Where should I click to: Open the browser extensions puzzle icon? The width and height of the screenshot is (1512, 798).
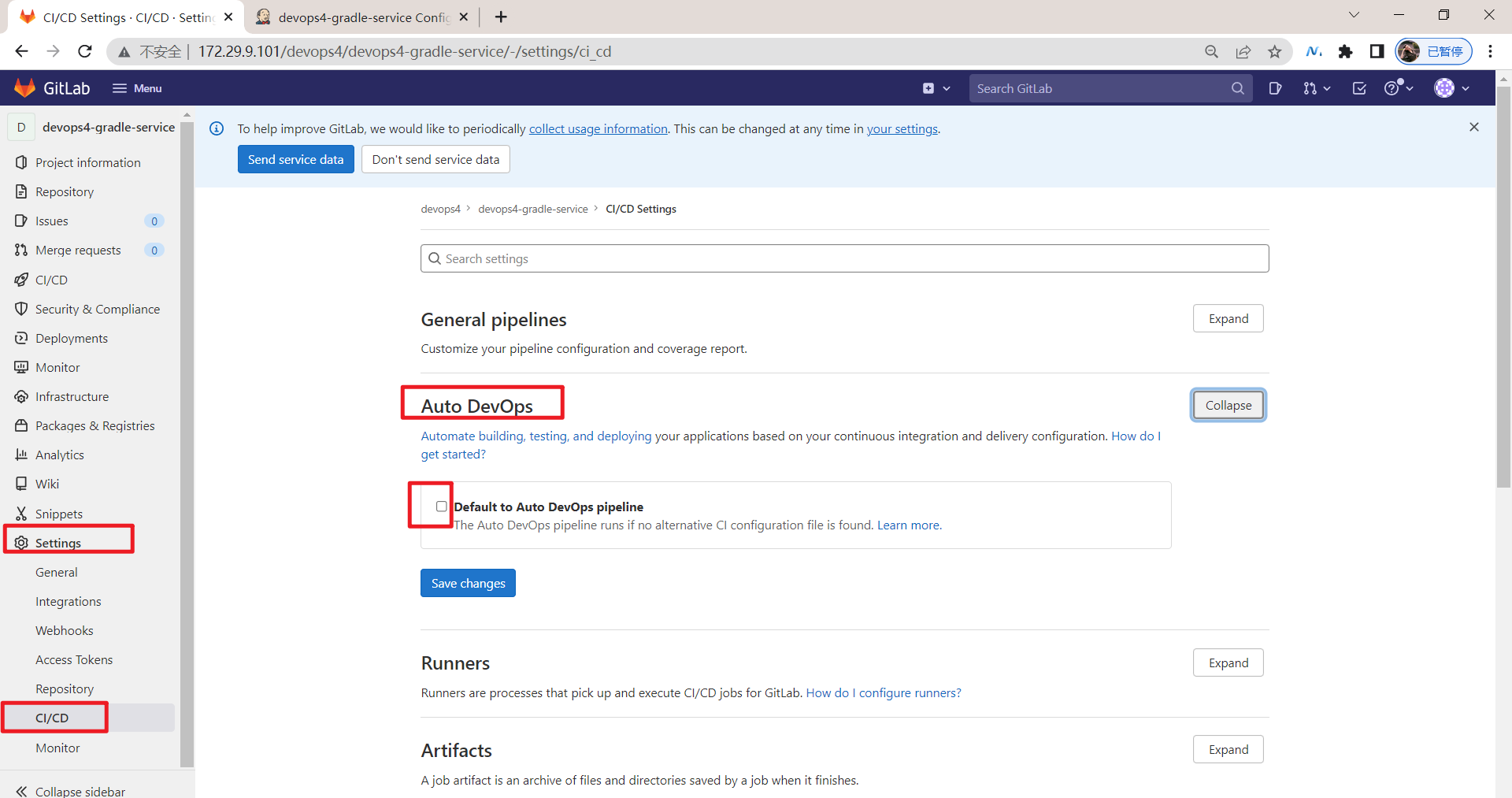[x=1345, y=51]
